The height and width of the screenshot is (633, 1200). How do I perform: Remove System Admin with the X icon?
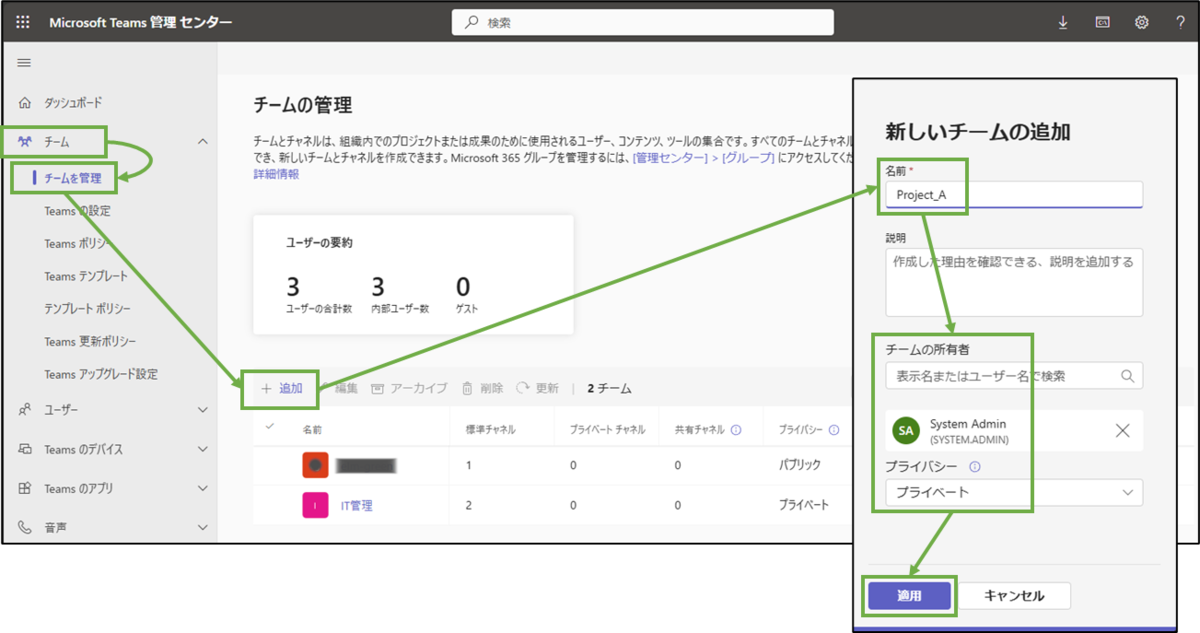[x=1122, y=431]
